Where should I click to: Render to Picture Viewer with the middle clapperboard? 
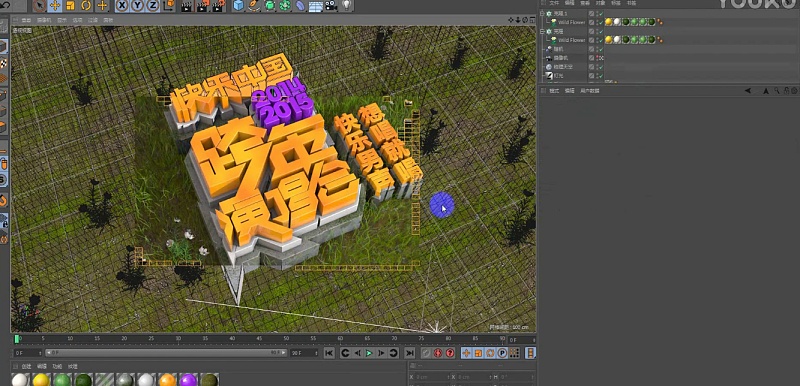coord(203,6)
